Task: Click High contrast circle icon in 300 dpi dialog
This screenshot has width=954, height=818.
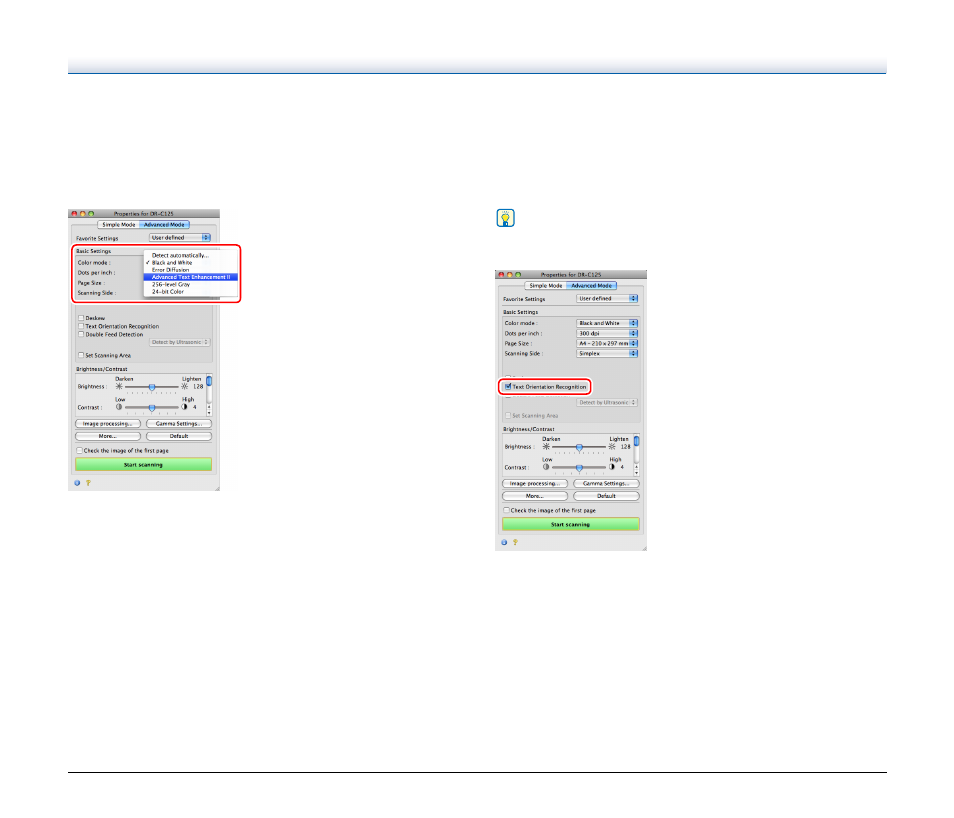Action: 611,467
